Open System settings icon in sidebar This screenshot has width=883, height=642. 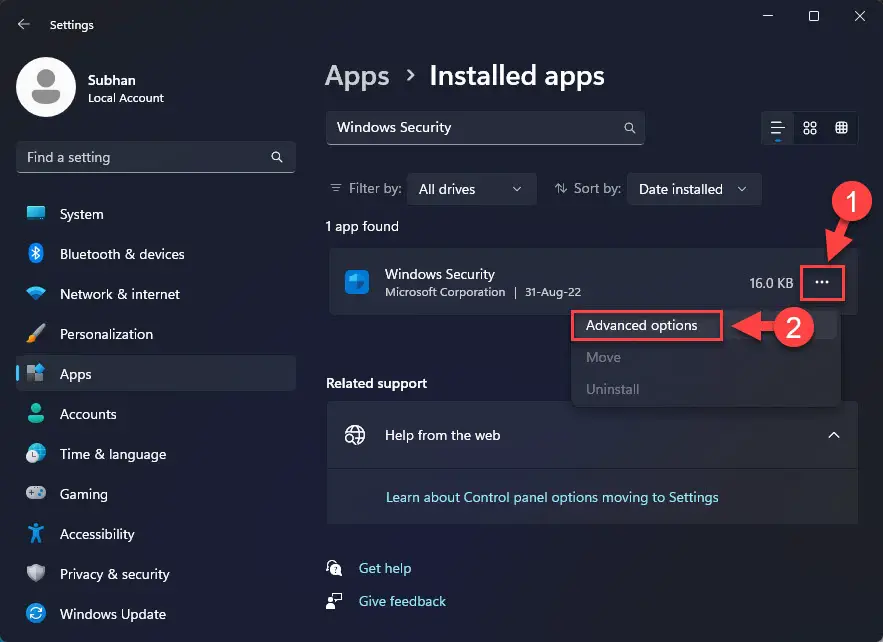[x=36, y=213]
